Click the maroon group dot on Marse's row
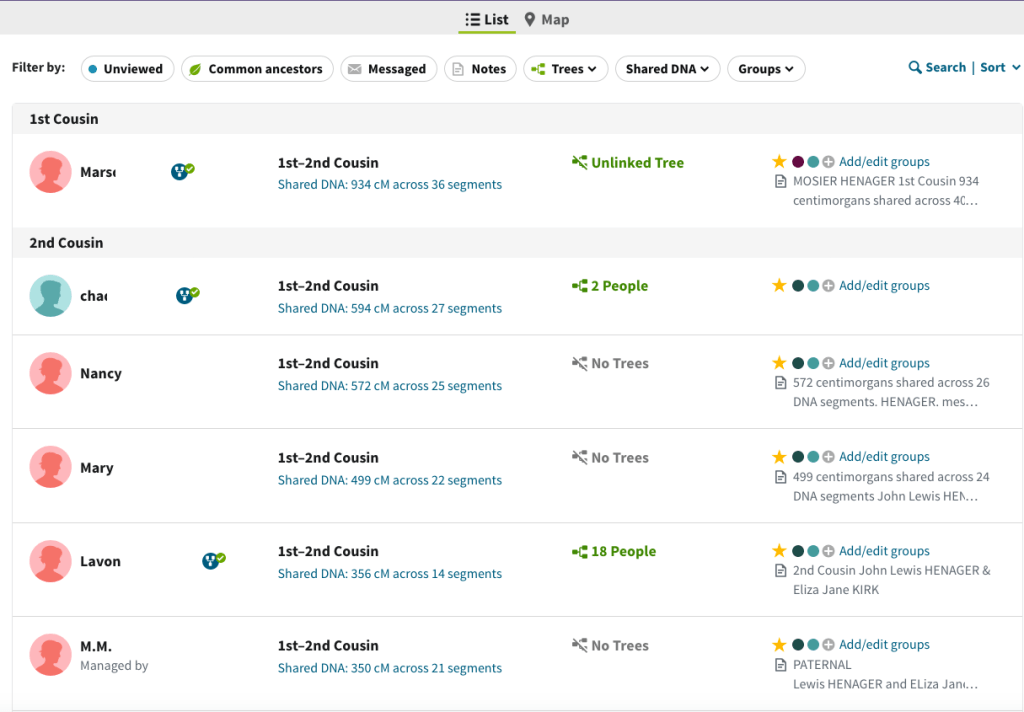Viewport: 1024px width, 712px height. pyautogui.click(x=798, y=162)
